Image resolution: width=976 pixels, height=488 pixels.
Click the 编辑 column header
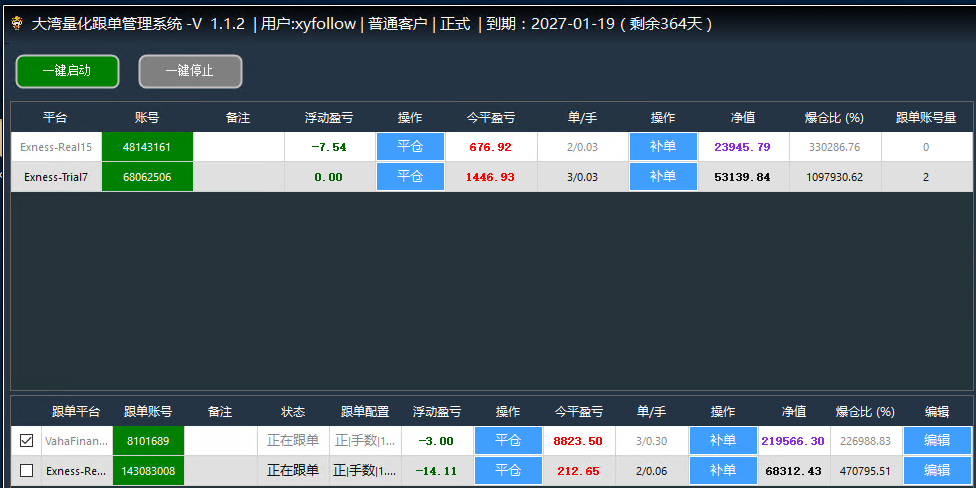click(x=937, y=411)
